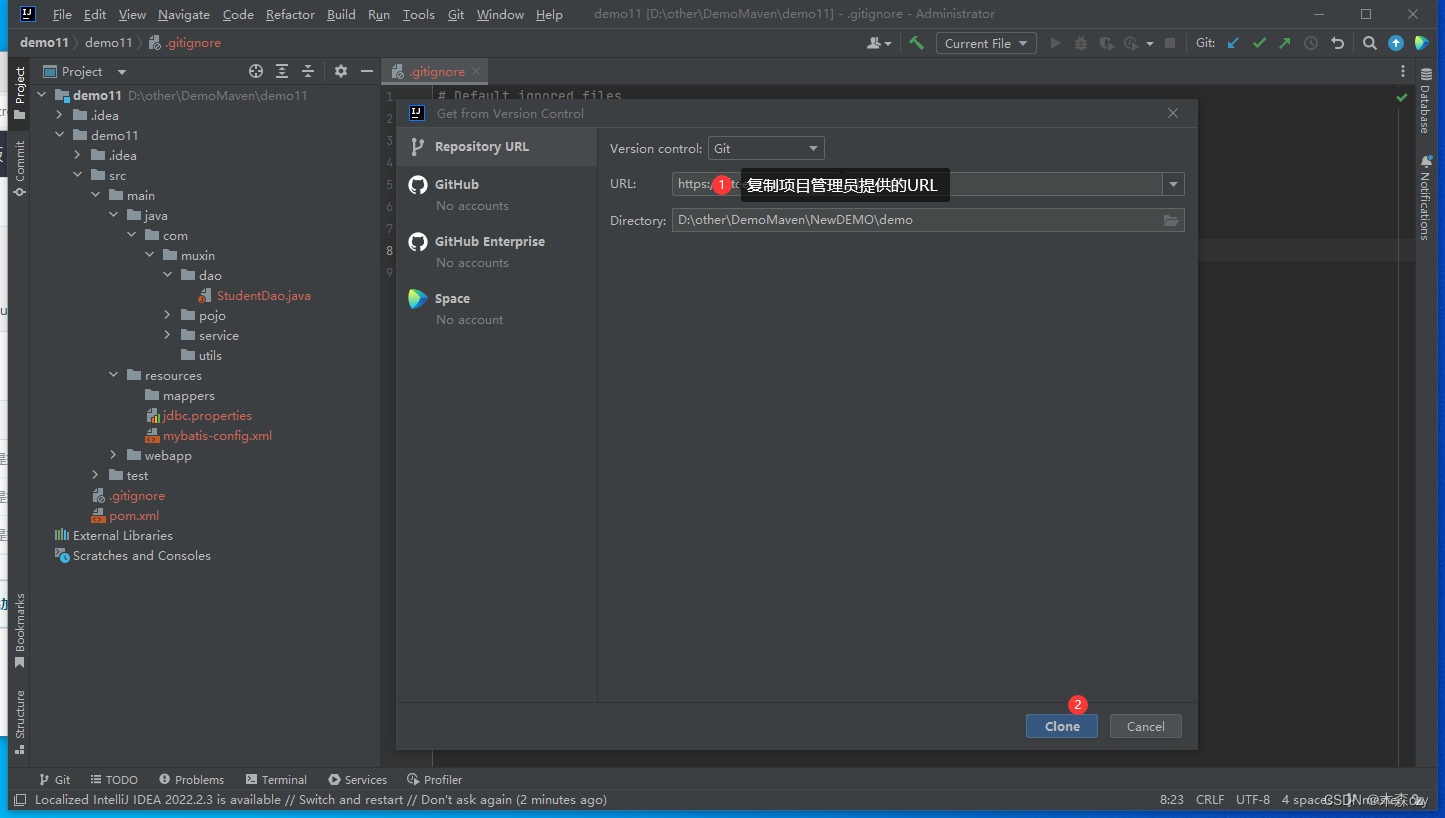Expand the service package node

167,335
